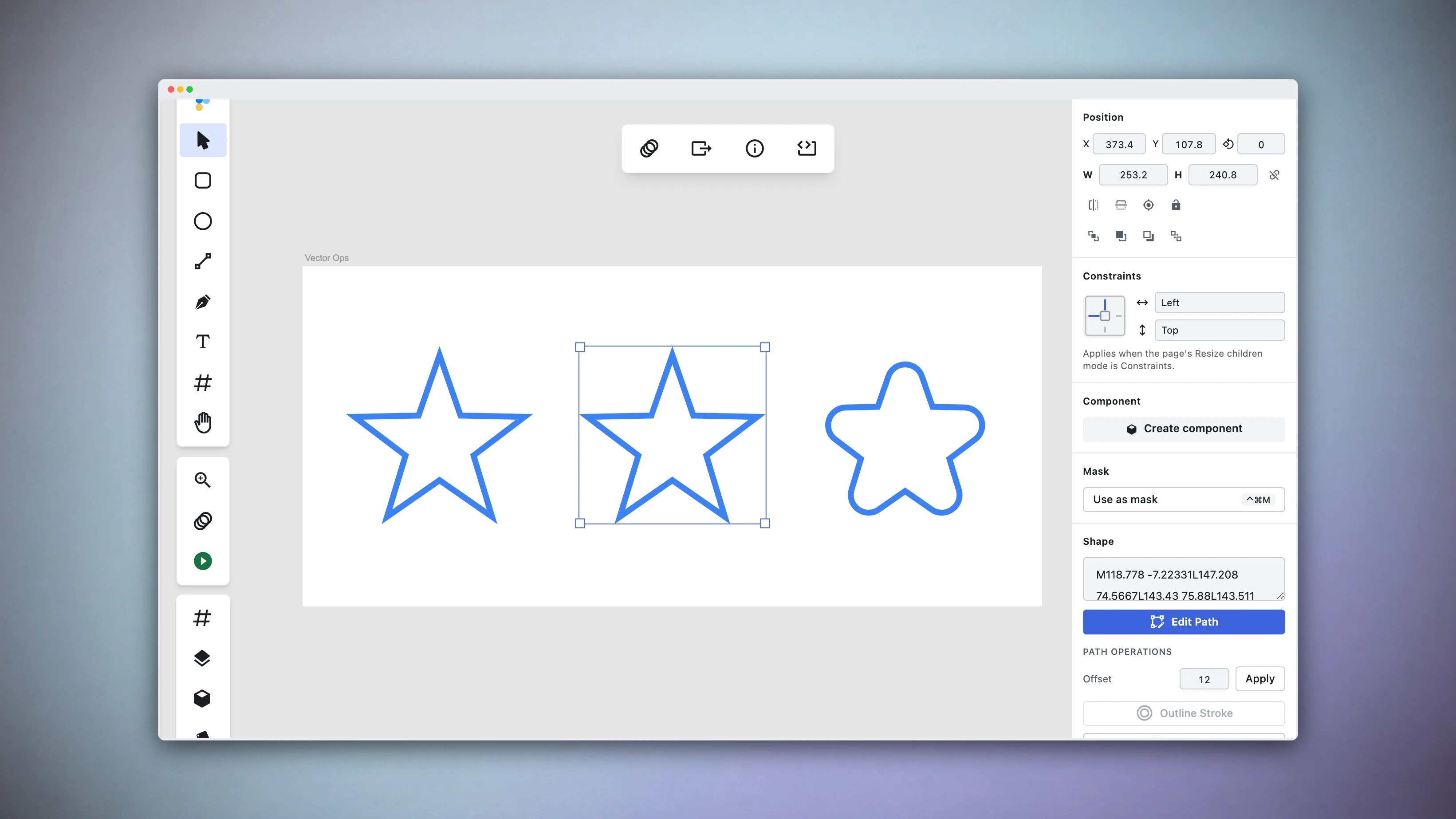Click the Mask section heading
The height and width of the screenshot is (819, 1456).
point(1095,472)
